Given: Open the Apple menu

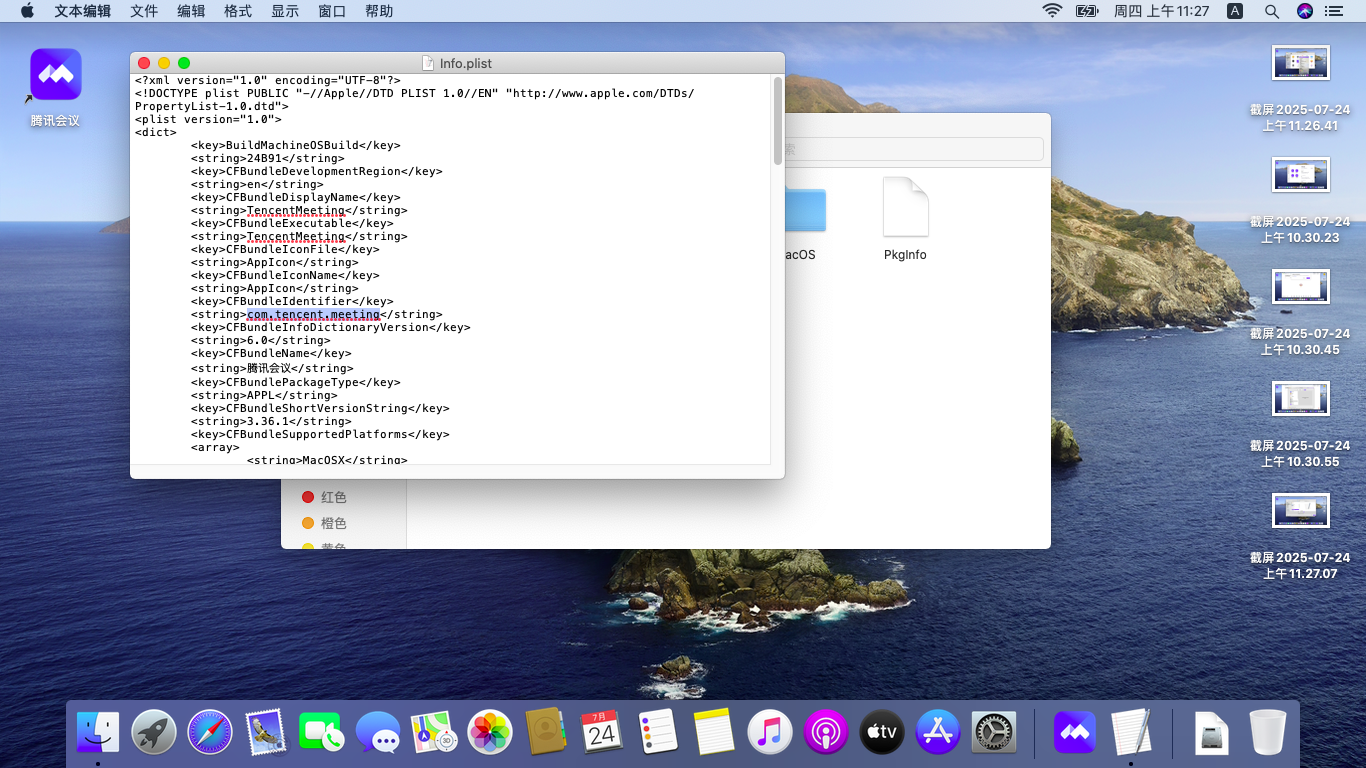Looking at the screenshot, I should click(27, 11).
